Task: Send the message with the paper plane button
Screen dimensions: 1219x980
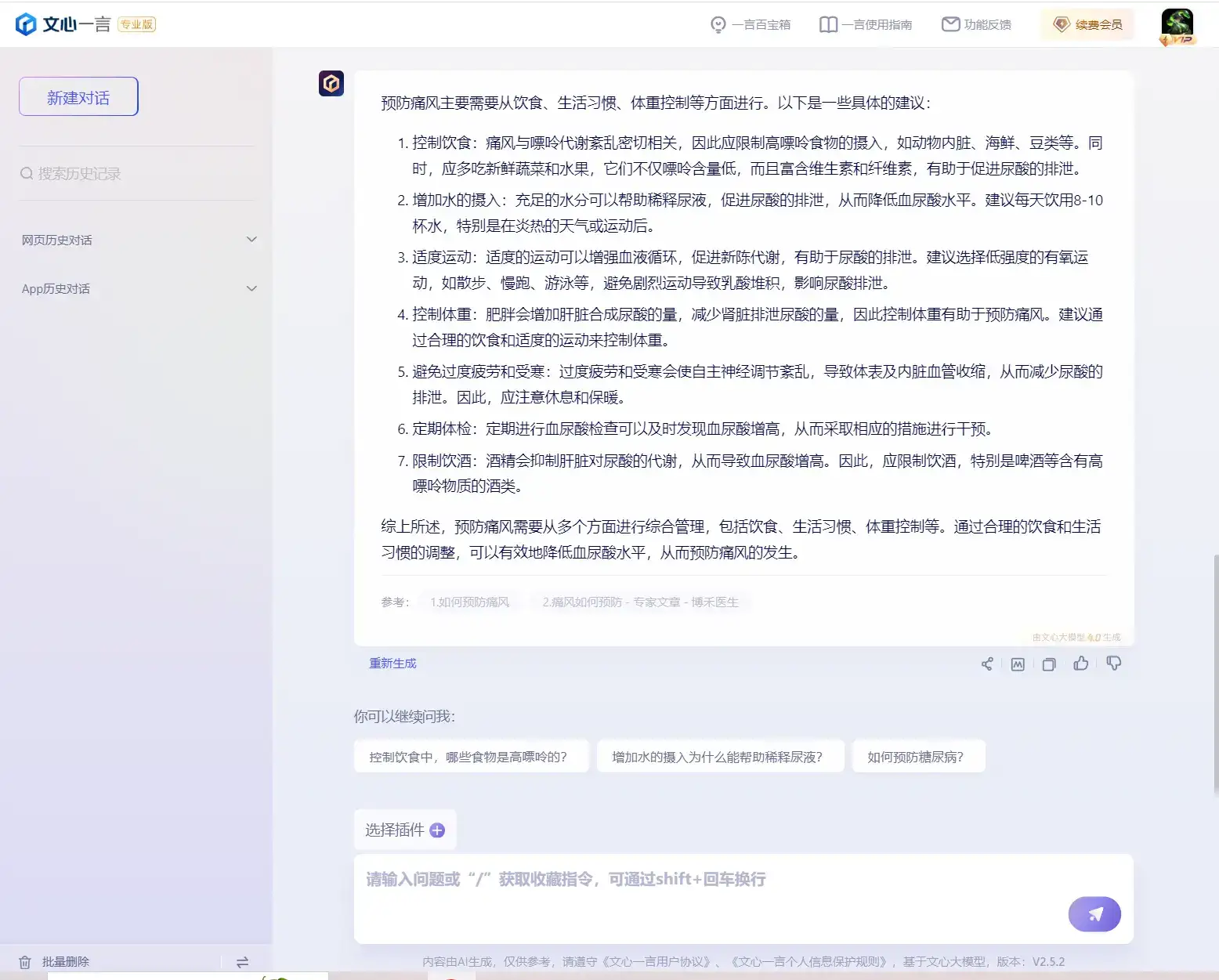Action: pos(1094,913)
